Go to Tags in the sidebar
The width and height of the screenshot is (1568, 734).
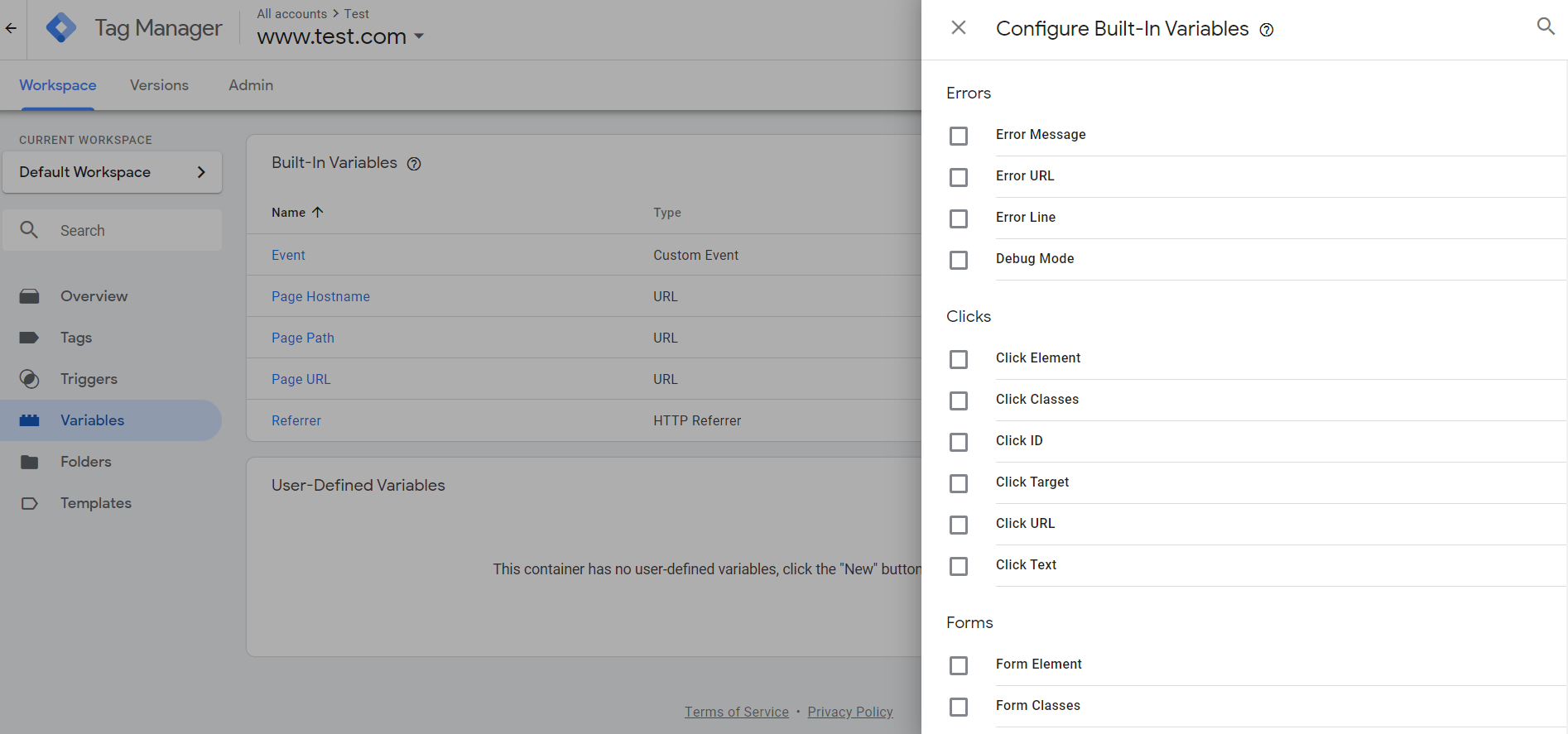(x=76, y=338)
